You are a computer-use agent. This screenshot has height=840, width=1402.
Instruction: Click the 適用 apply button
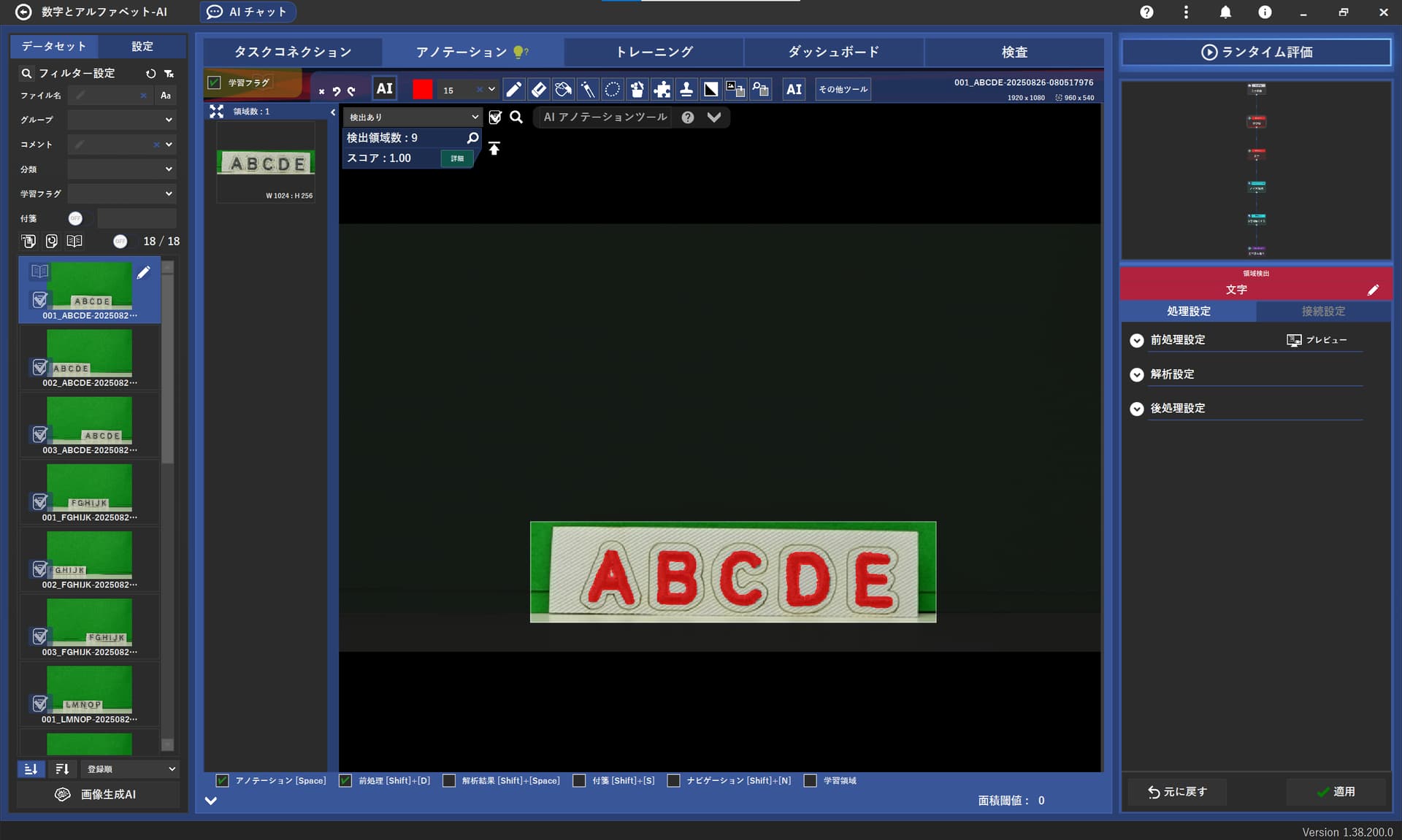click(1336, 791)
